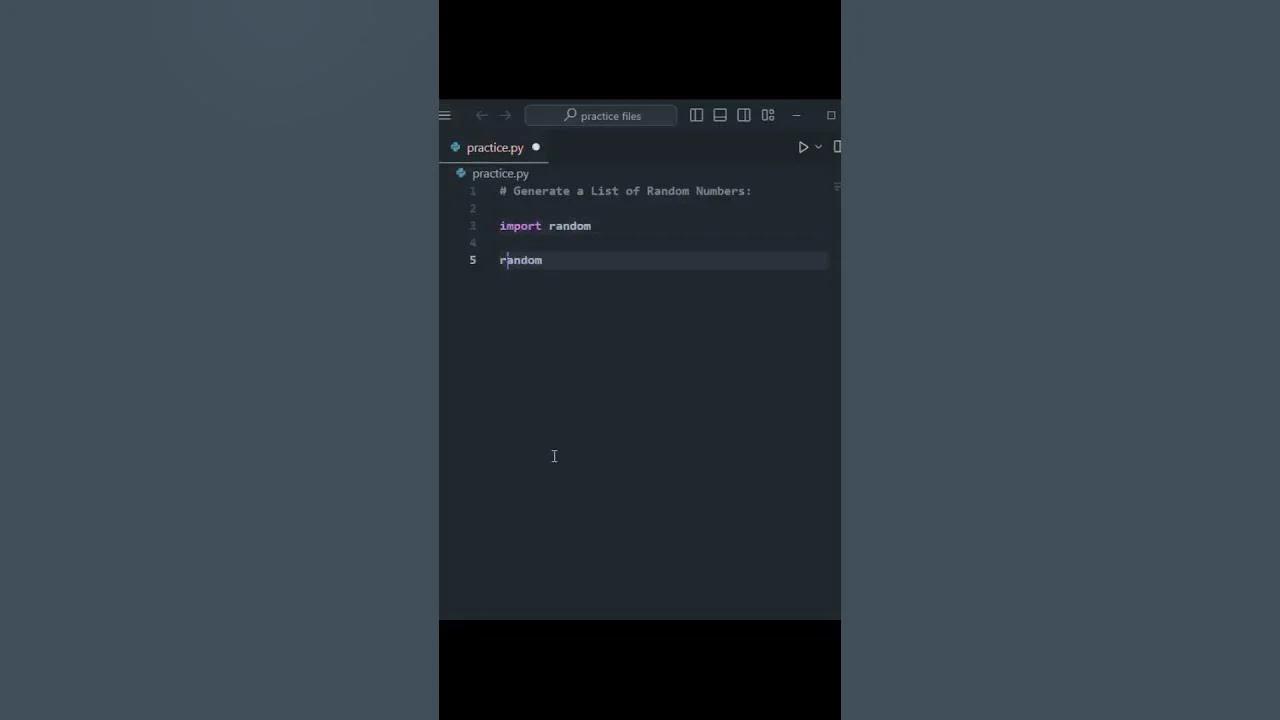Go back with the left arrow
The width and height of the screenshot is (1280, 720).
[482, 116]
